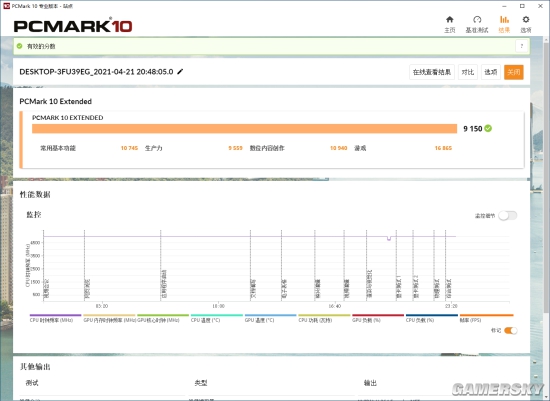Toggle GPU core clock (MHz) legend
This screenshot has width=550, height=401.
click(163, 318)
